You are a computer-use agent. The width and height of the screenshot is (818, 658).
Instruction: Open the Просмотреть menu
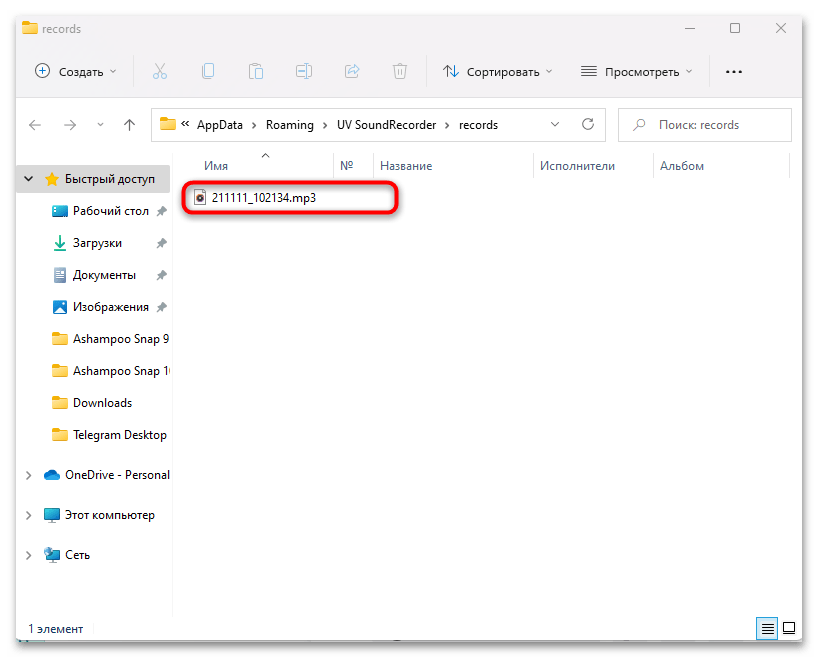coord(636,71)
